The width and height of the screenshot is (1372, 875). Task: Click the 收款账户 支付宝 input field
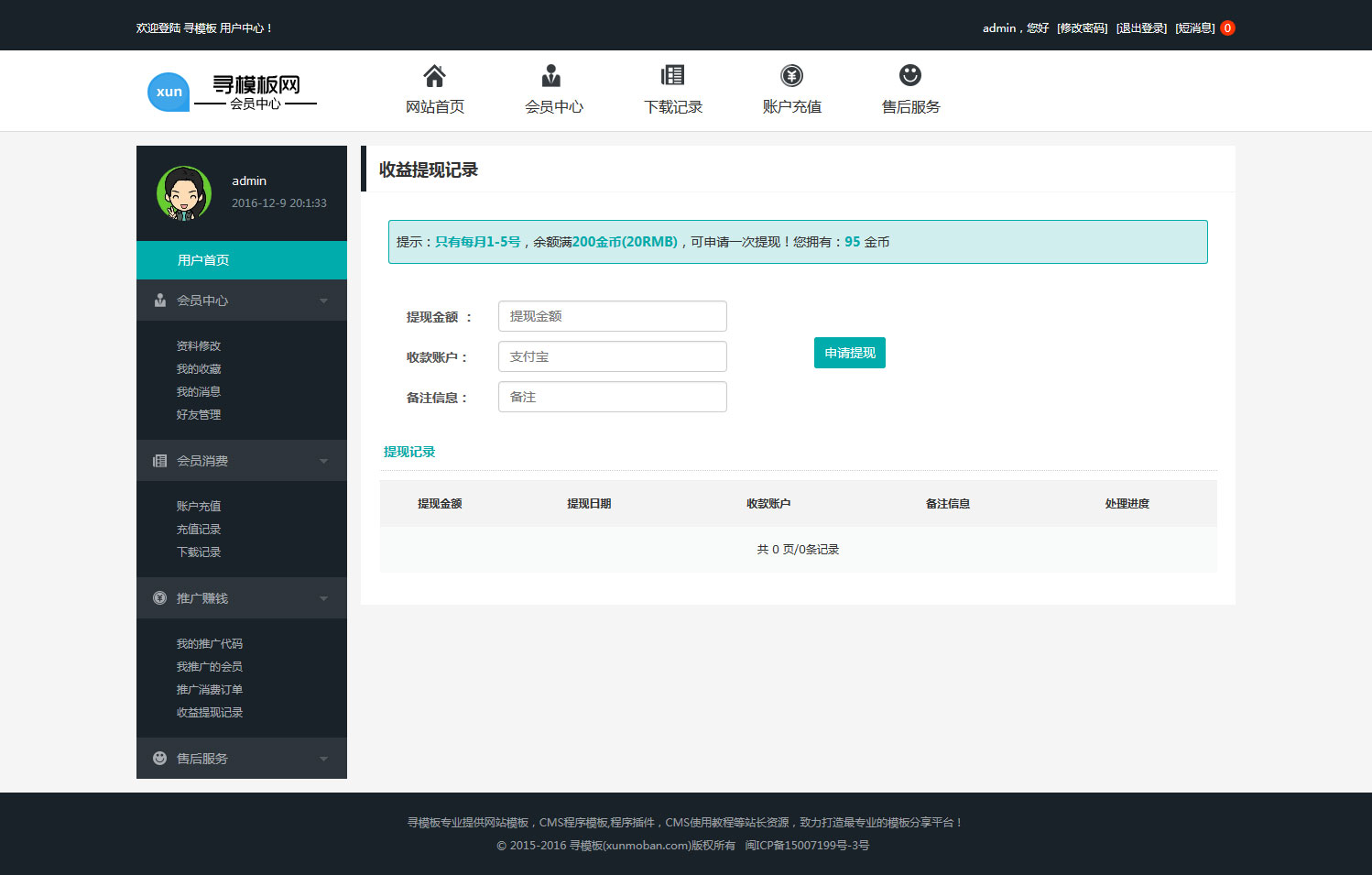pyautogui.click(x=612, y=356)
